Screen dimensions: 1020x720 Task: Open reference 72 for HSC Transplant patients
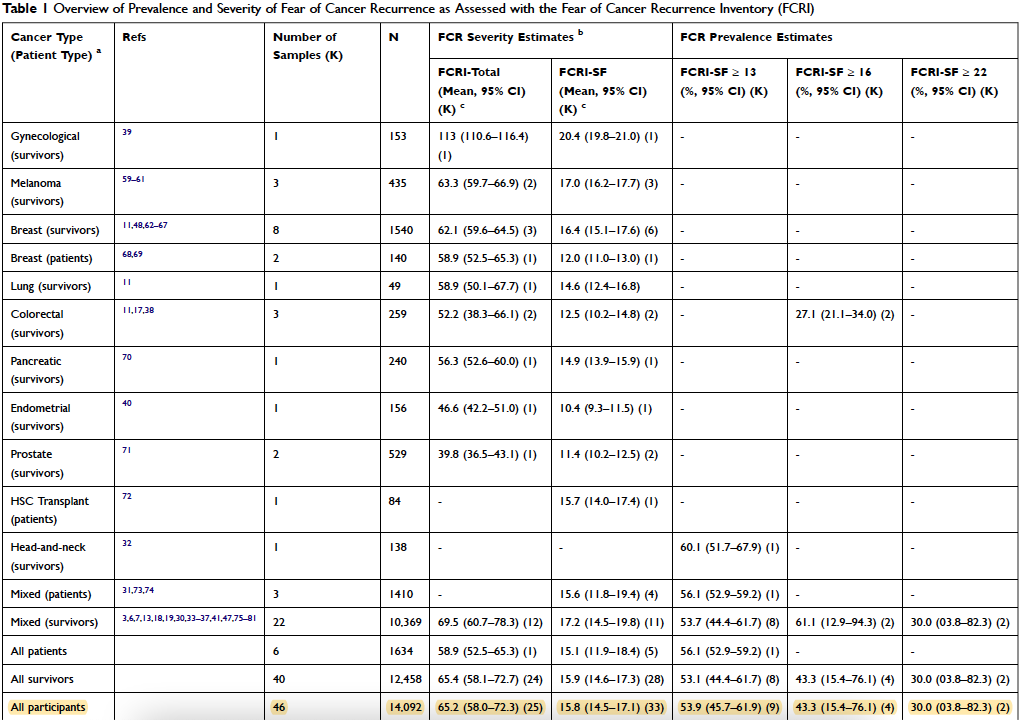tap(126, 496)
